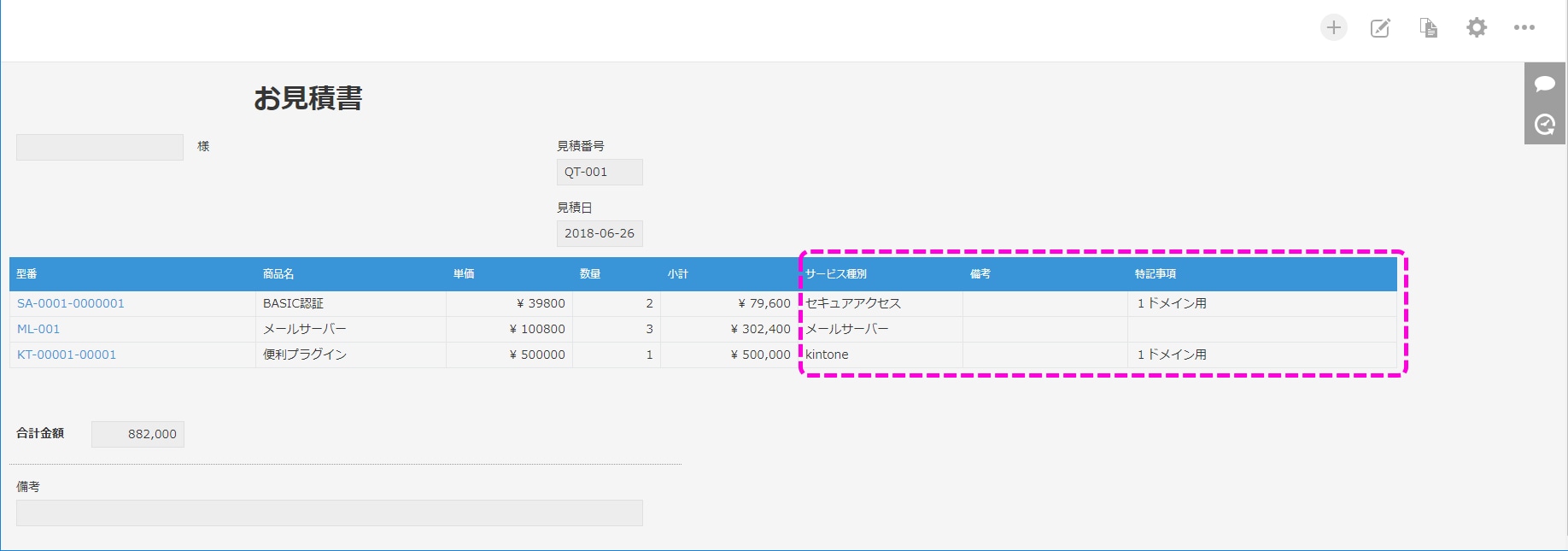
Task: Click the 2018-06-26 quote date field
Action: coord(599,233)
